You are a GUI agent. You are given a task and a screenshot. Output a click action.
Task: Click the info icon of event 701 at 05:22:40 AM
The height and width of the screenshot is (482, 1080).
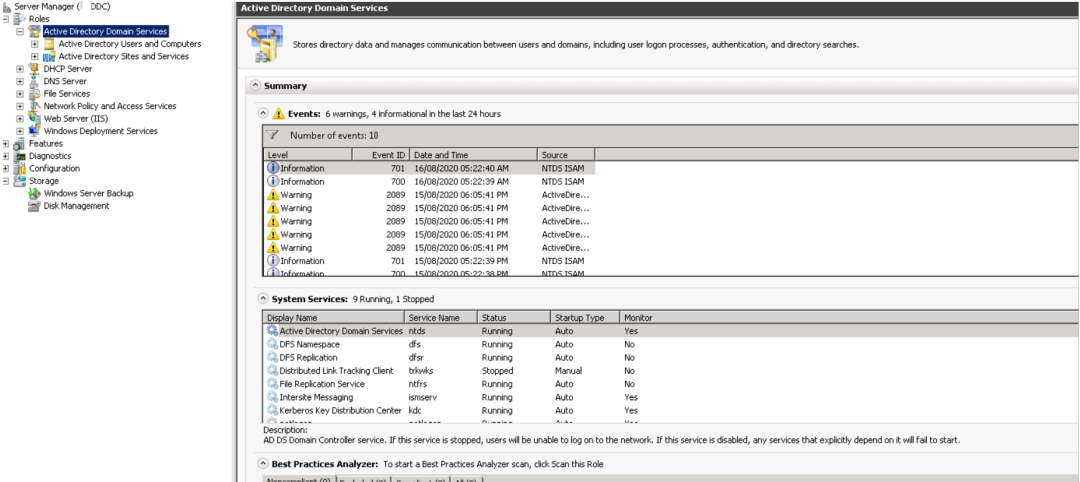coord(273,168)
